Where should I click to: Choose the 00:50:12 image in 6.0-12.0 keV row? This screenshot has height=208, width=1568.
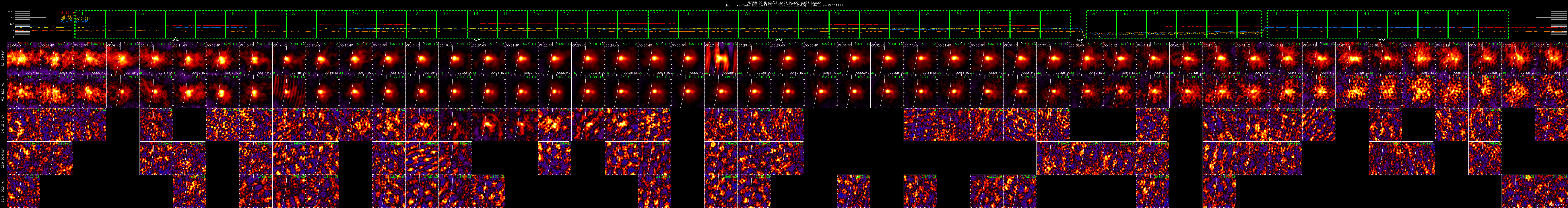pyautogui.click(x=1452, y=92)
